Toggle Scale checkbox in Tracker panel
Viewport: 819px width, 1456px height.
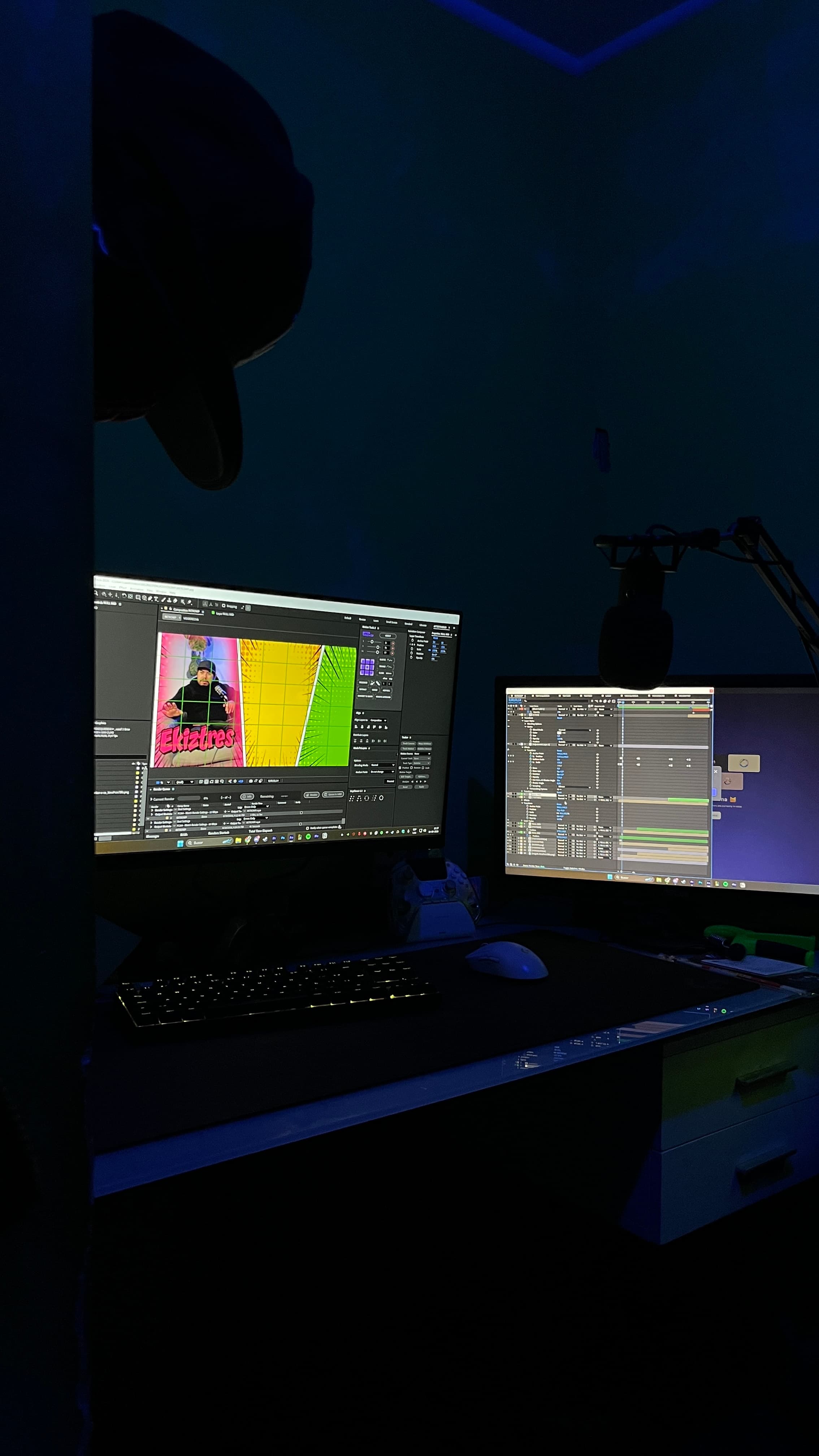pos(423,768)
